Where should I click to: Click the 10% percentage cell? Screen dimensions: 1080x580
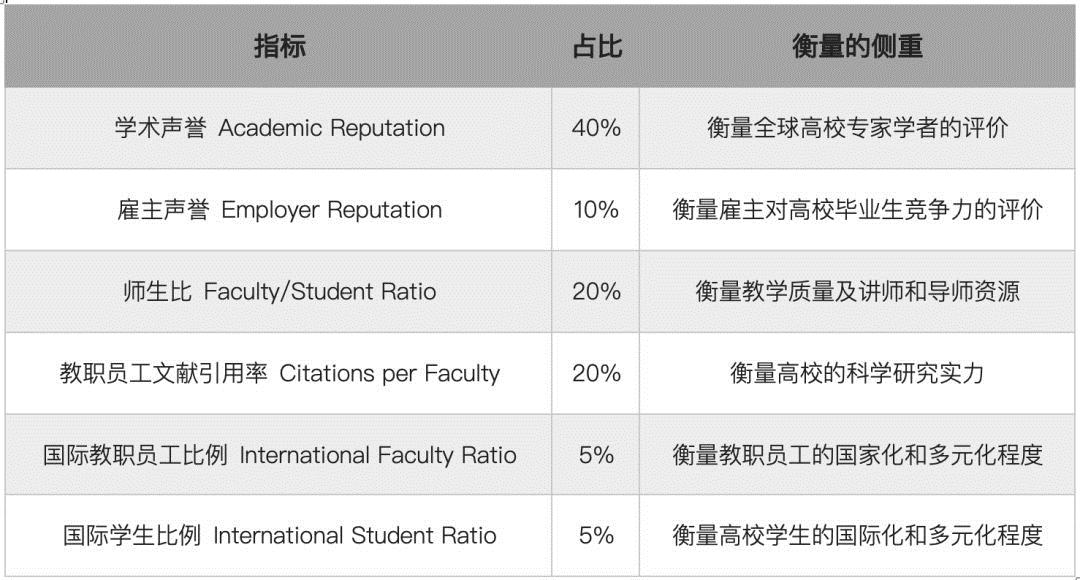[596, 210]
